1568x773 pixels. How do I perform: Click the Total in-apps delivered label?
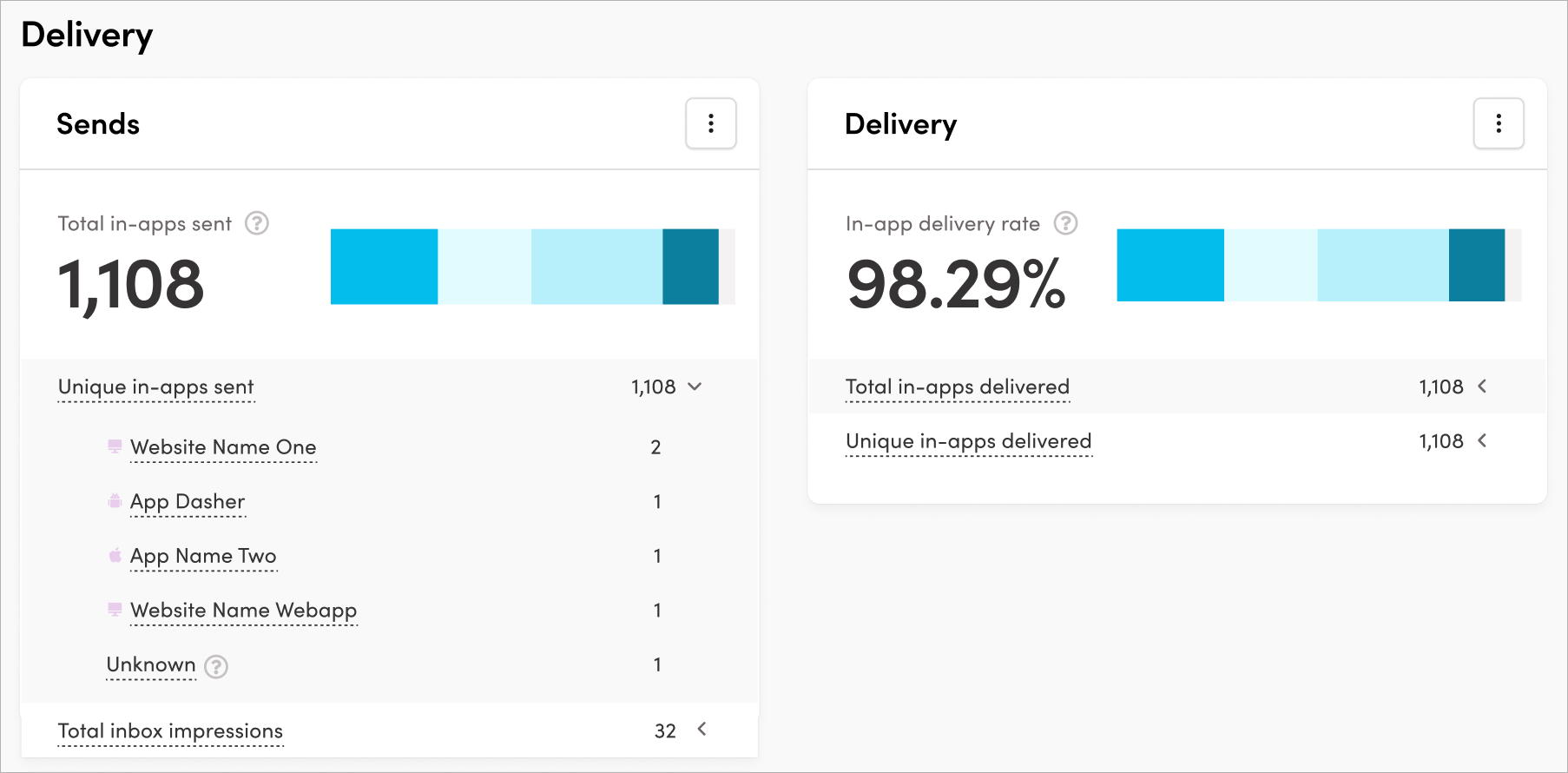[958, 387]
